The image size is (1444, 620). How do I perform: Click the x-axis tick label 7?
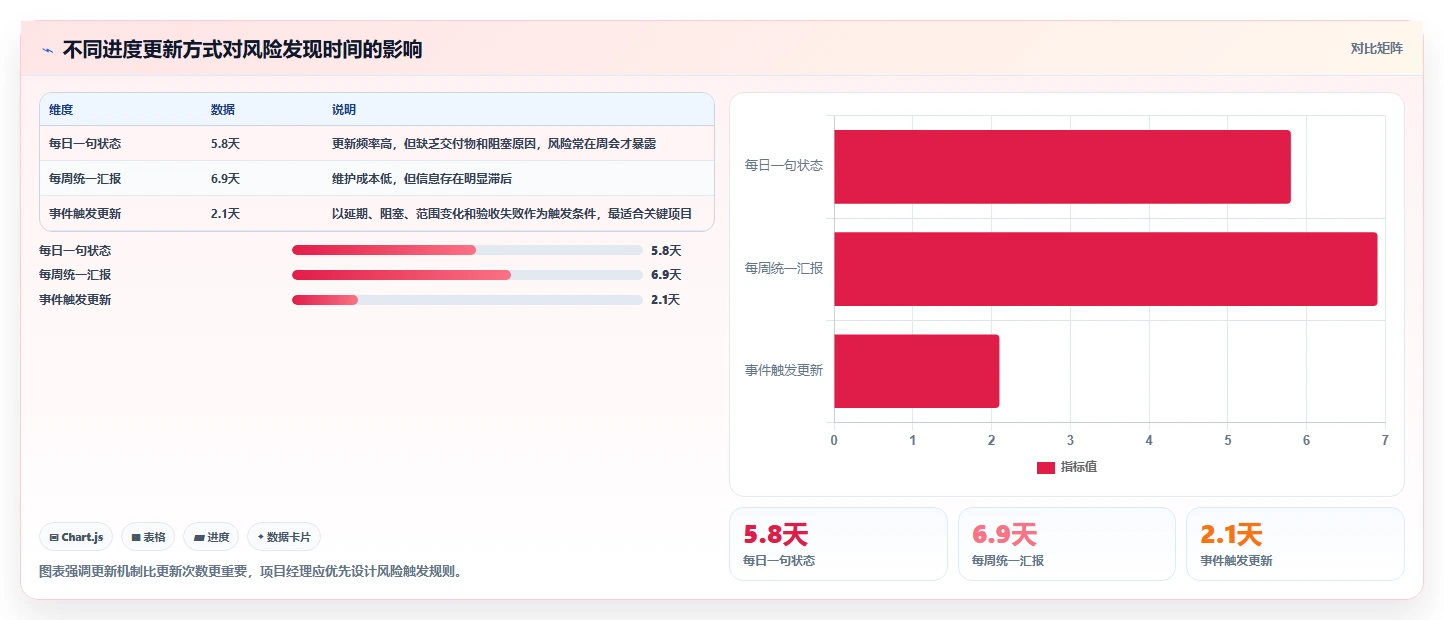pos(1385,440)
